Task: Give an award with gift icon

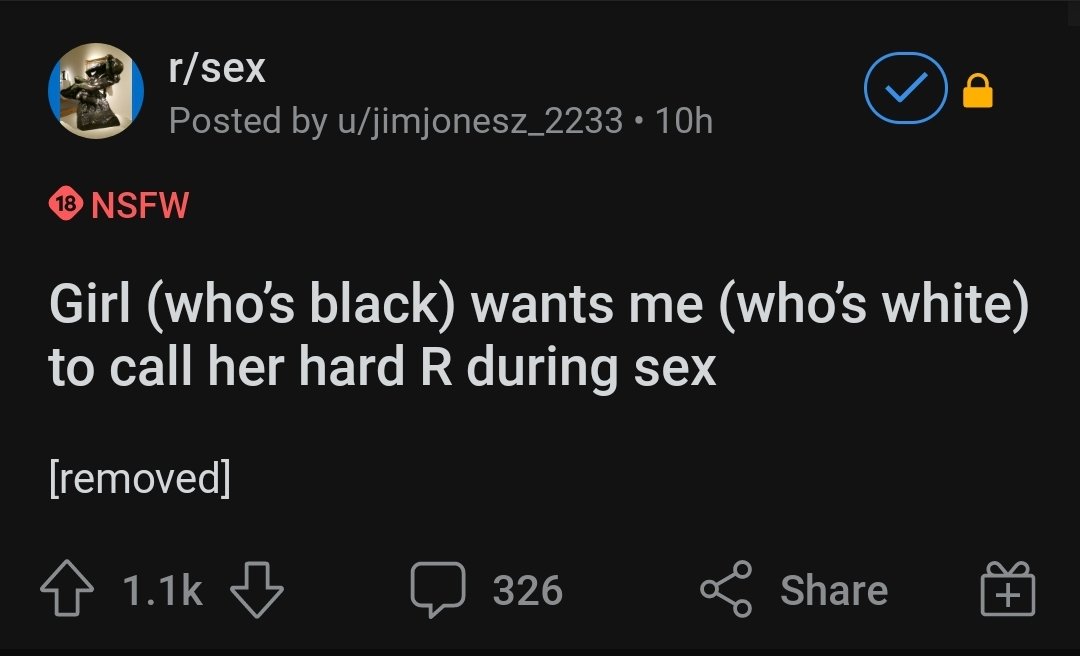Action: 1008,589
